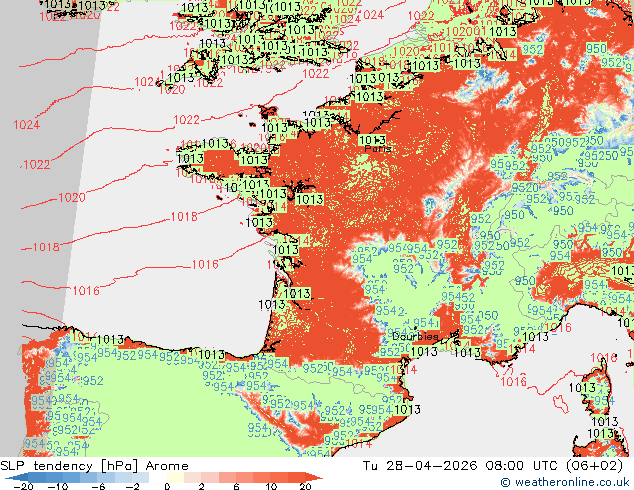The image size is (634, 490).
Task: Click the legend value '2'
Action: point(201,486)
